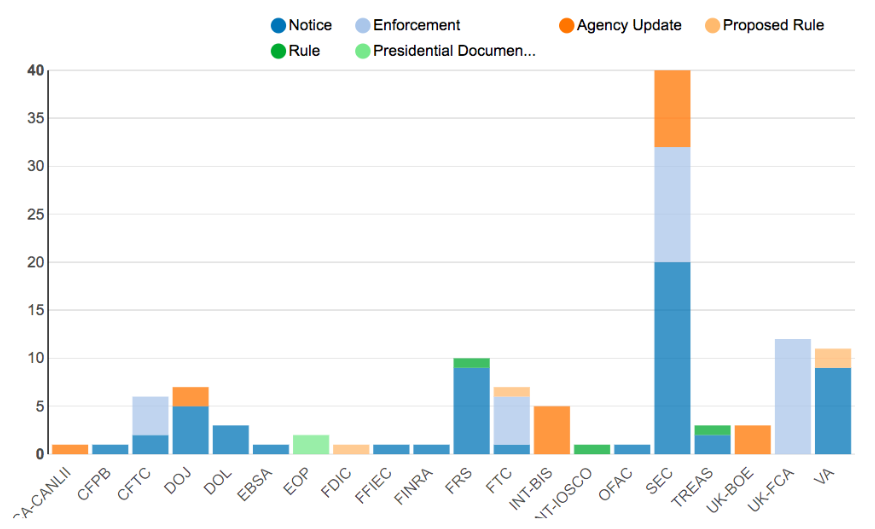Click the TREAS axis label
This screenshot has height=529, width=875.
692,487
